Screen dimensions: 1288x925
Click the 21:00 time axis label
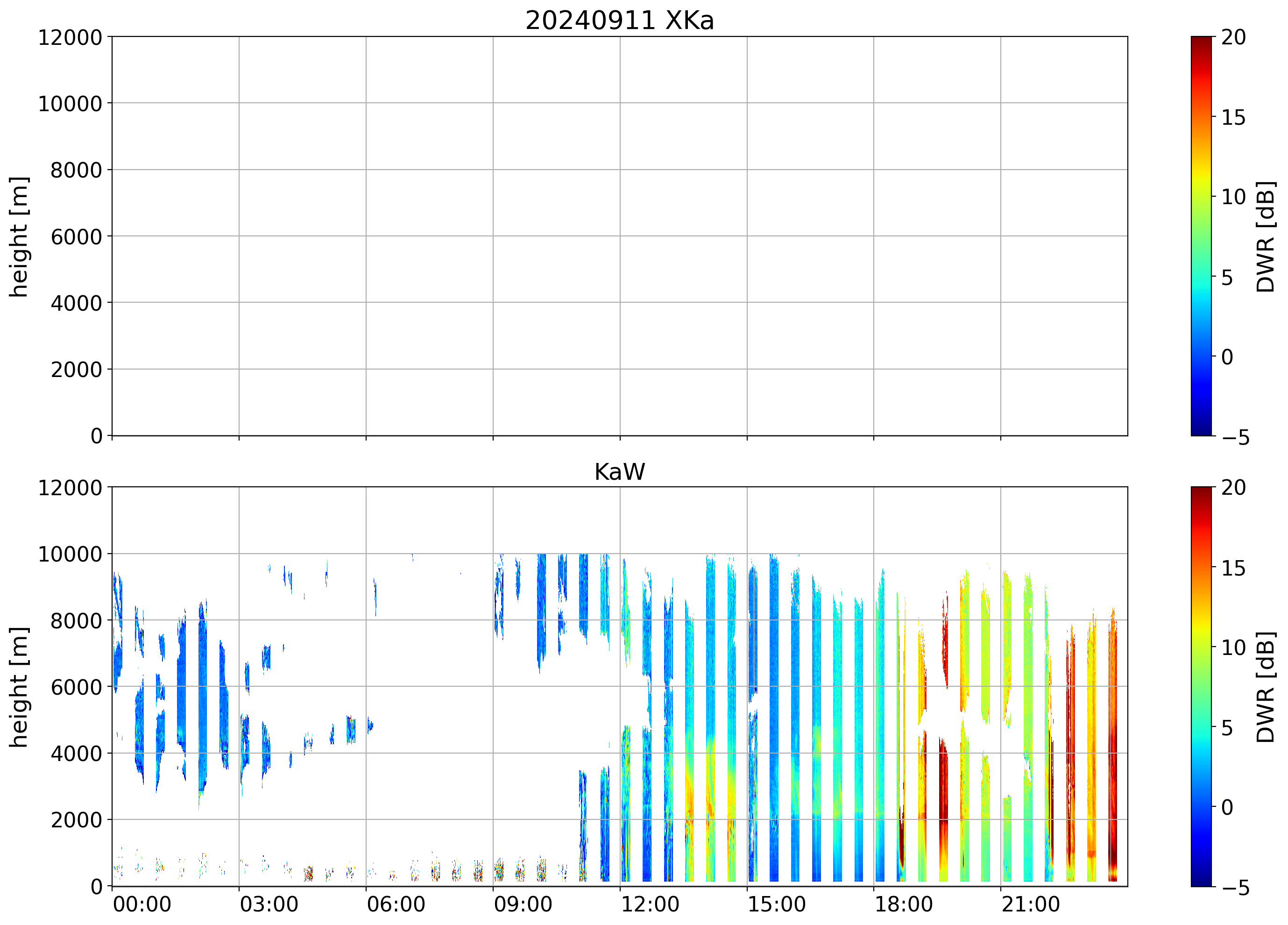1030,904
